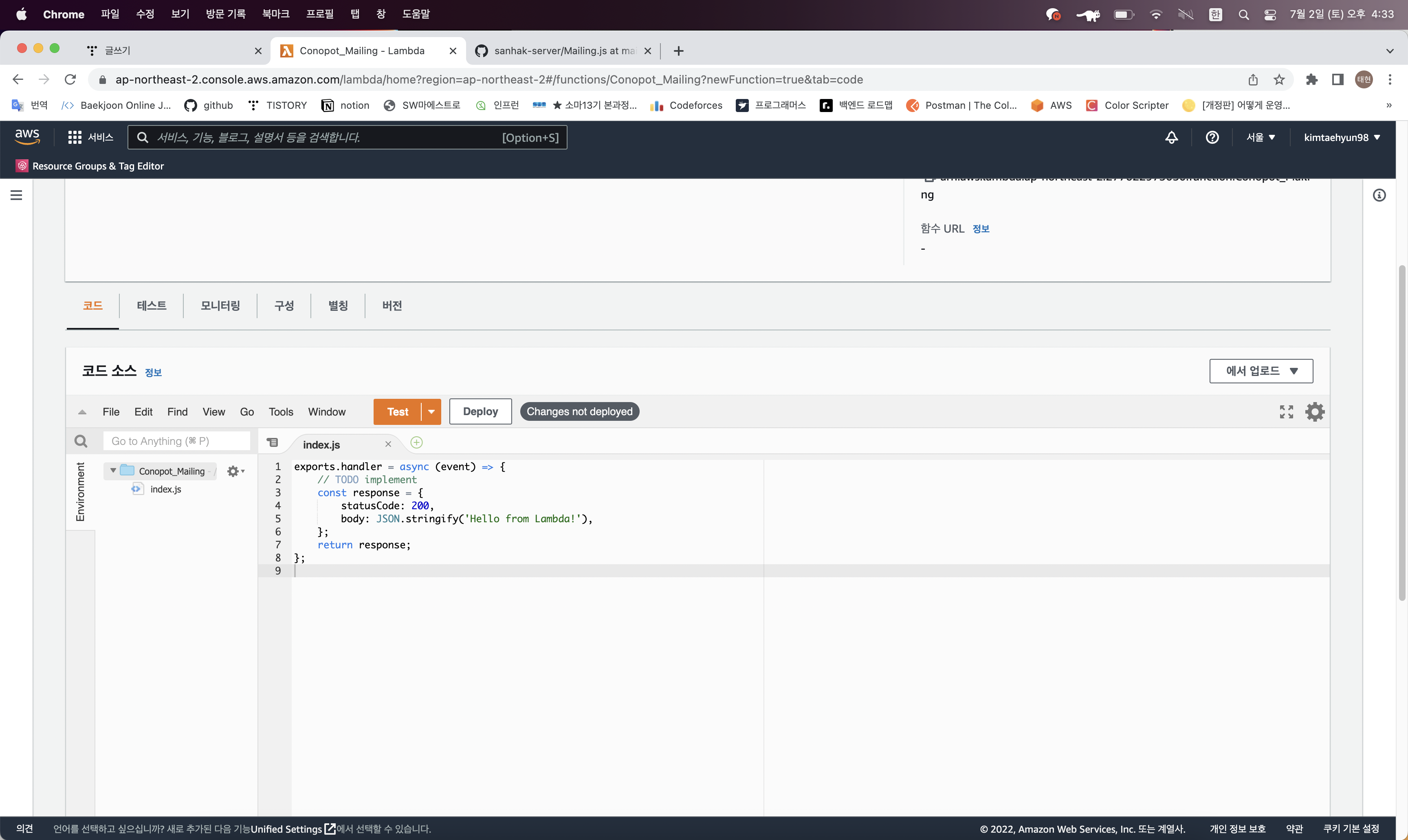Open AWS services grid menu
This screenshot has width=1408, height=840.
pos(75,138)
